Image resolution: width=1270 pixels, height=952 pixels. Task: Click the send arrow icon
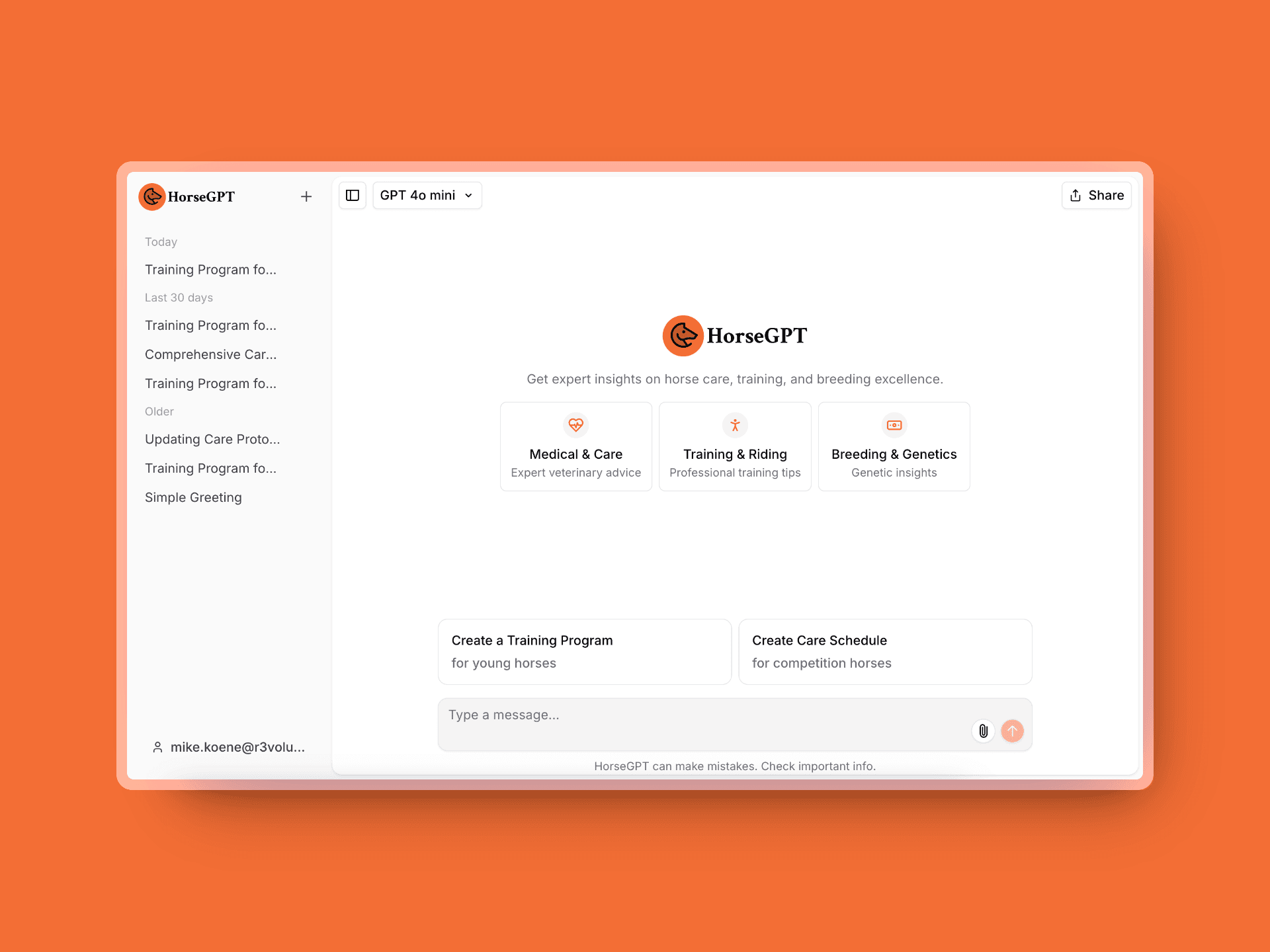(1012, 731)
